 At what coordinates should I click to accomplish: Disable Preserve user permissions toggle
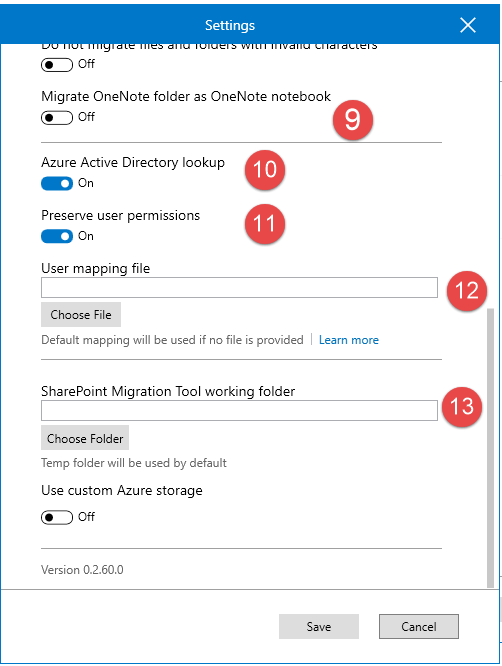coord(57,236)
